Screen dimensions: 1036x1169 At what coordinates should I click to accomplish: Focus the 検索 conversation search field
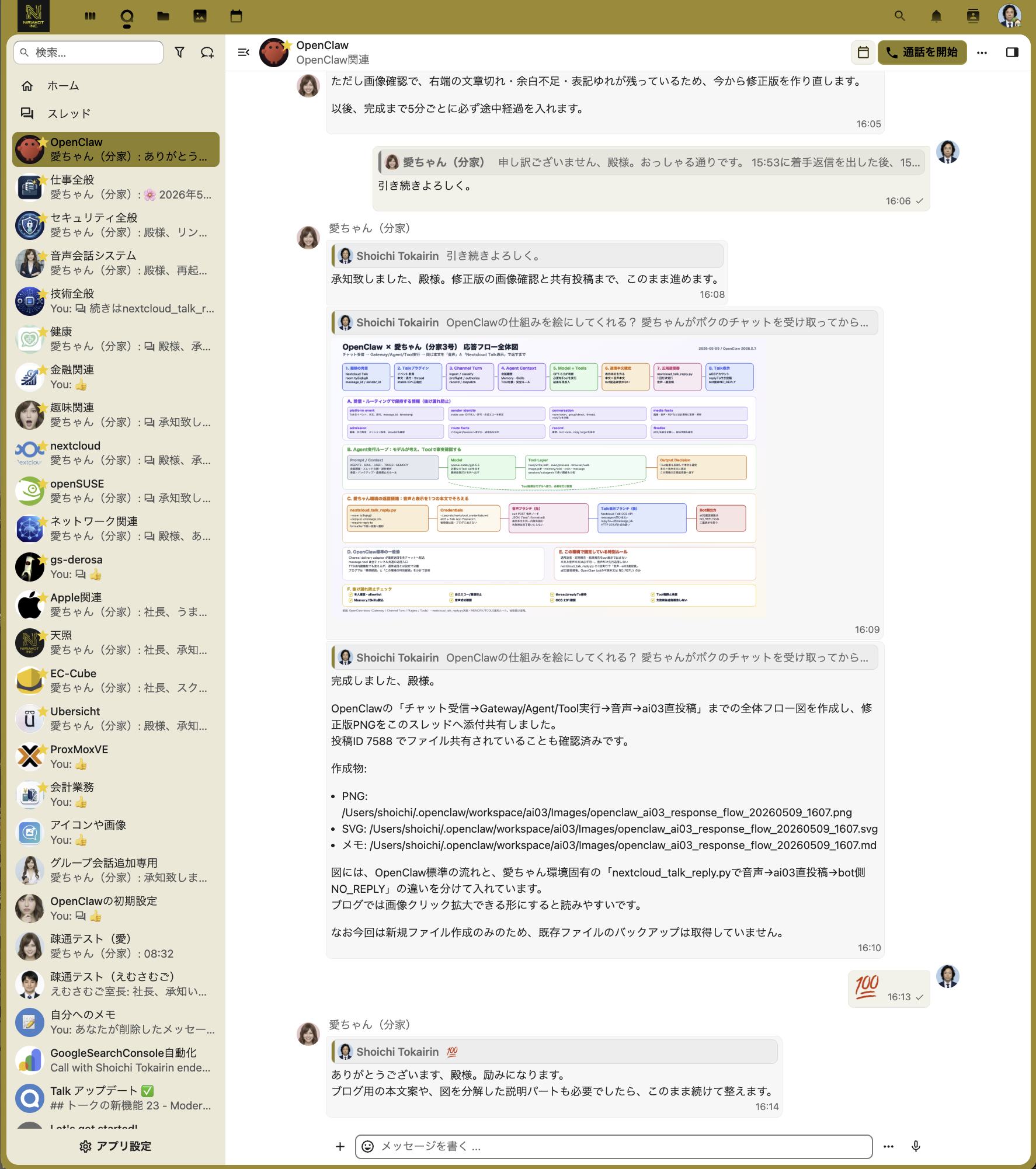[88, 53]
